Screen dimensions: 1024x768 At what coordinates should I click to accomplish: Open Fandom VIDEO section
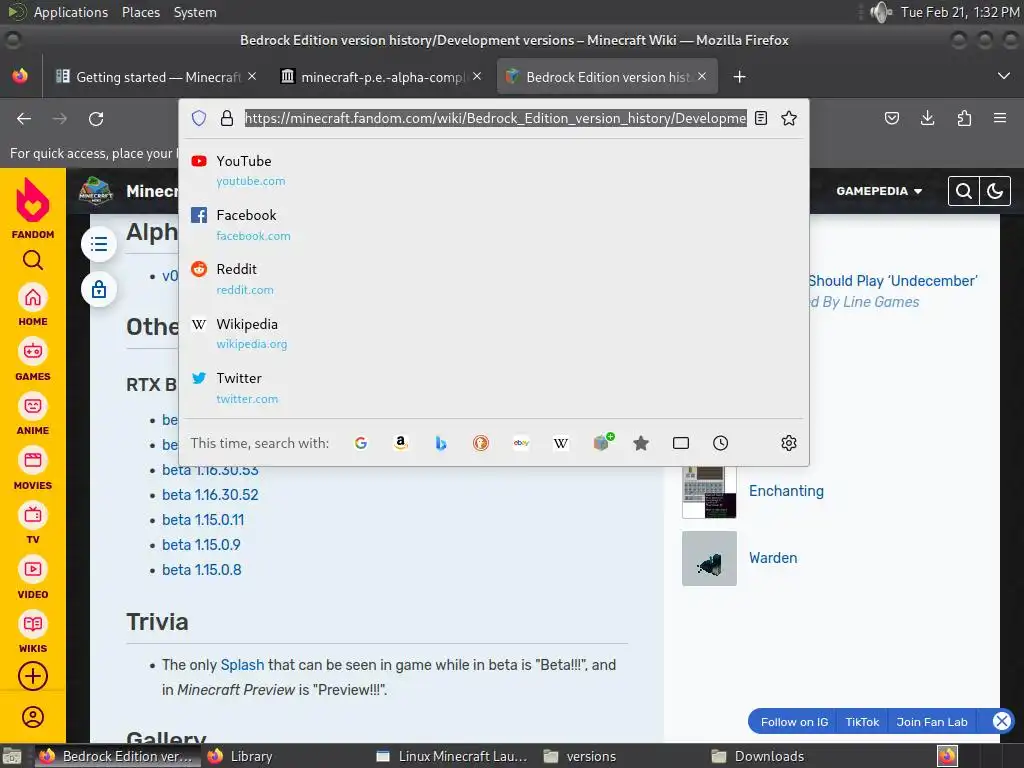coord(33,578)
